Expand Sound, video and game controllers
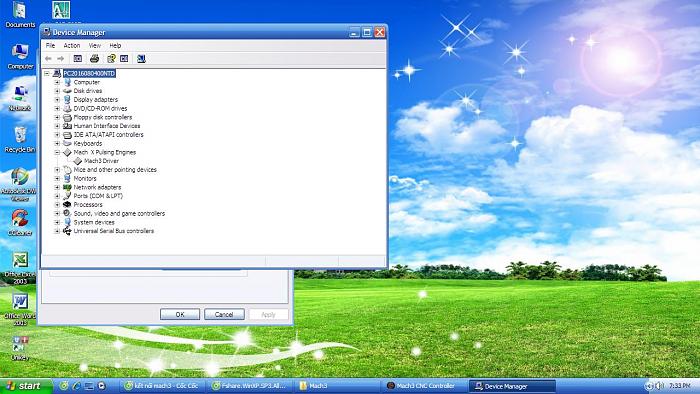The height and width of the screenshot is (394, 700). click(57, 213)
